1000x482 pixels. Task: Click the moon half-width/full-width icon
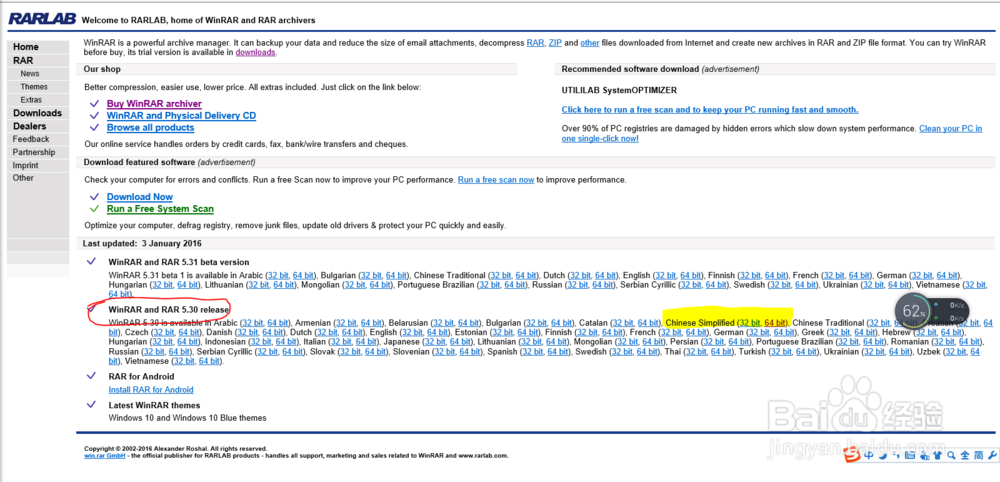[883, 455]
